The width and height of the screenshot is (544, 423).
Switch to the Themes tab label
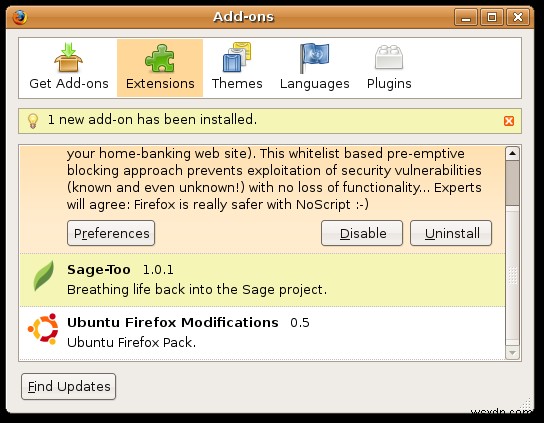(237, 84)
